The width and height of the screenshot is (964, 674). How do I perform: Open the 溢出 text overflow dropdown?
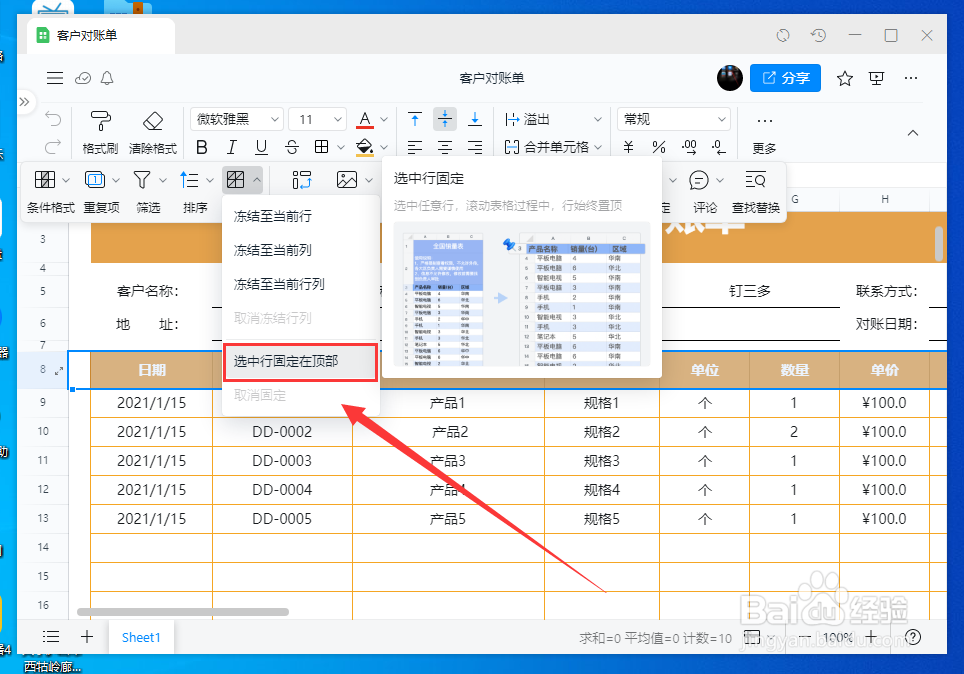(553, 119)
